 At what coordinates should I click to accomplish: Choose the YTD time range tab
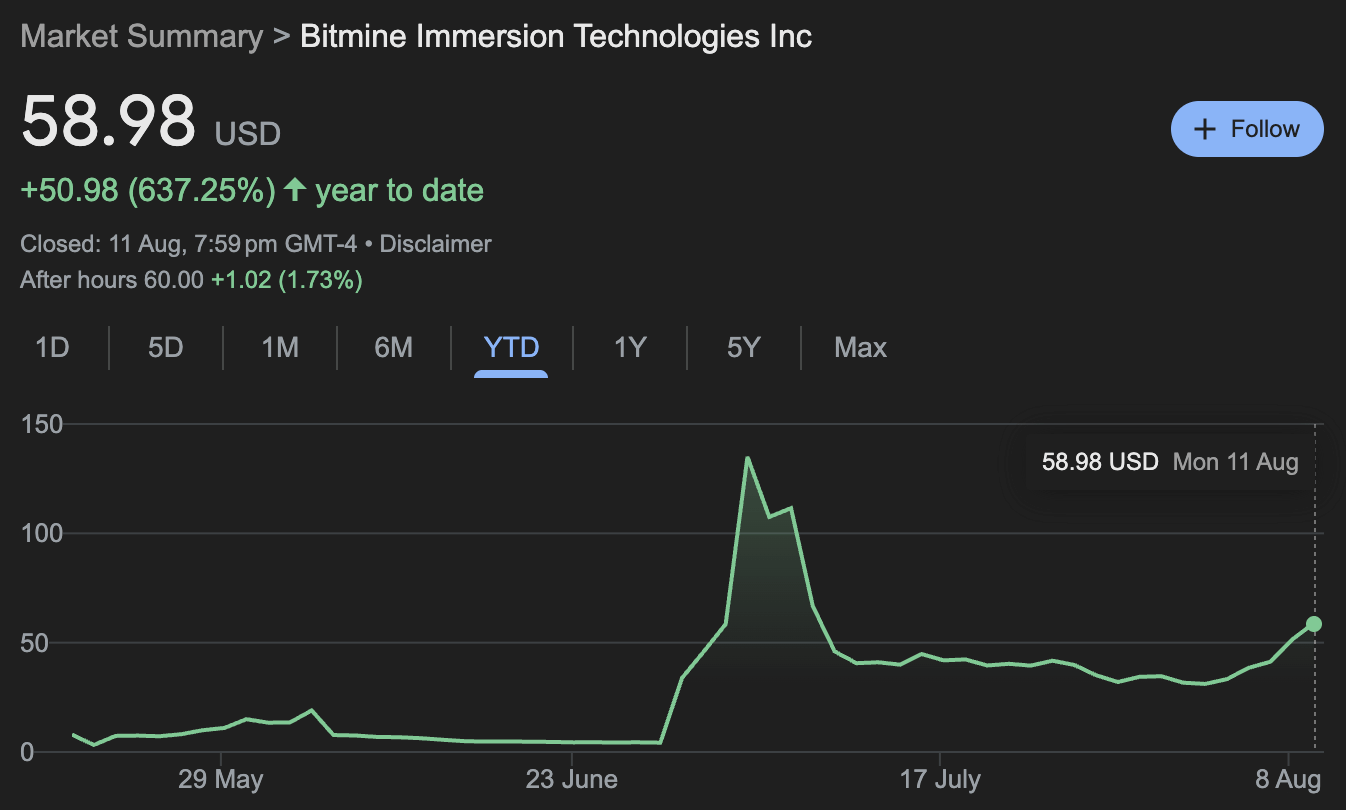pos(511,348)
